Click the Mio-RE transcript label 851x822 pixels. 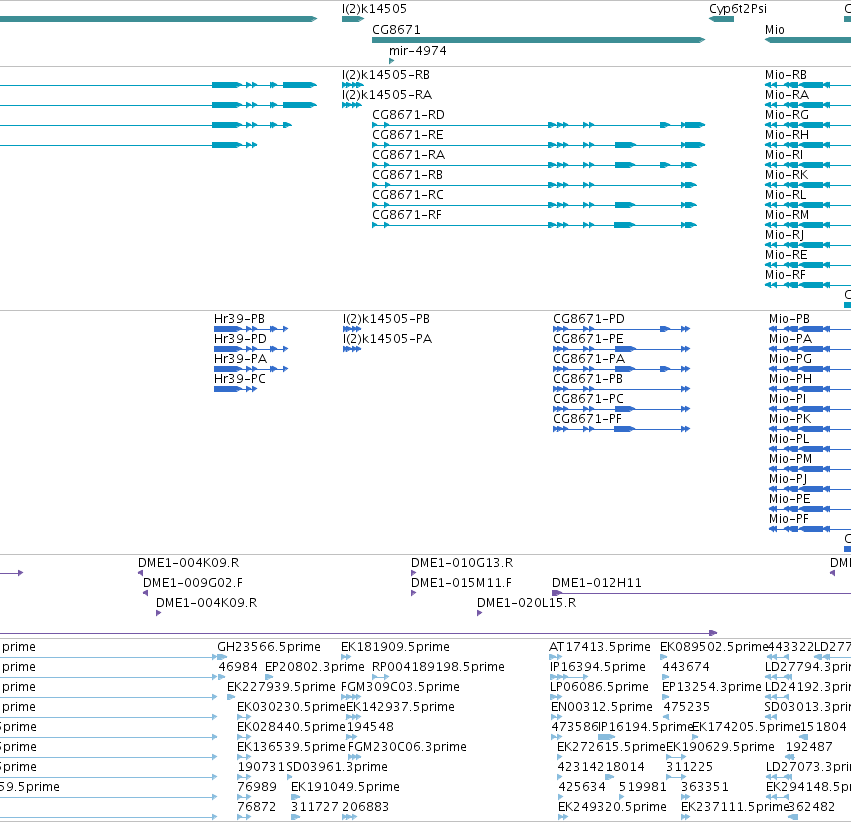pos(786,255)
